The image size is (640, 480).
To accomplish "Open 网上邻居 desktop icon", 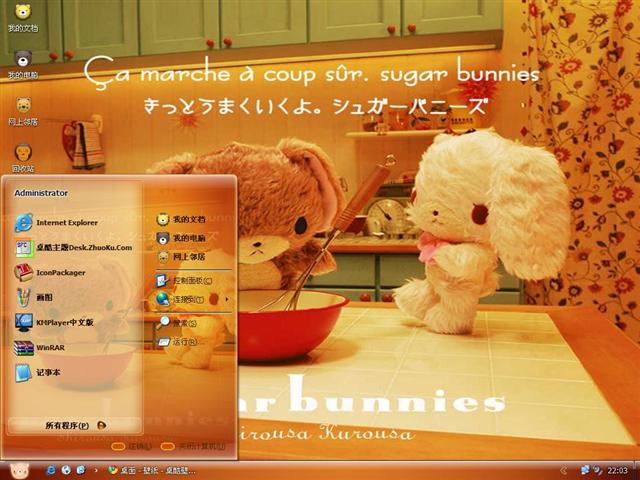I will pyautogui.click(x=23, y=105).
